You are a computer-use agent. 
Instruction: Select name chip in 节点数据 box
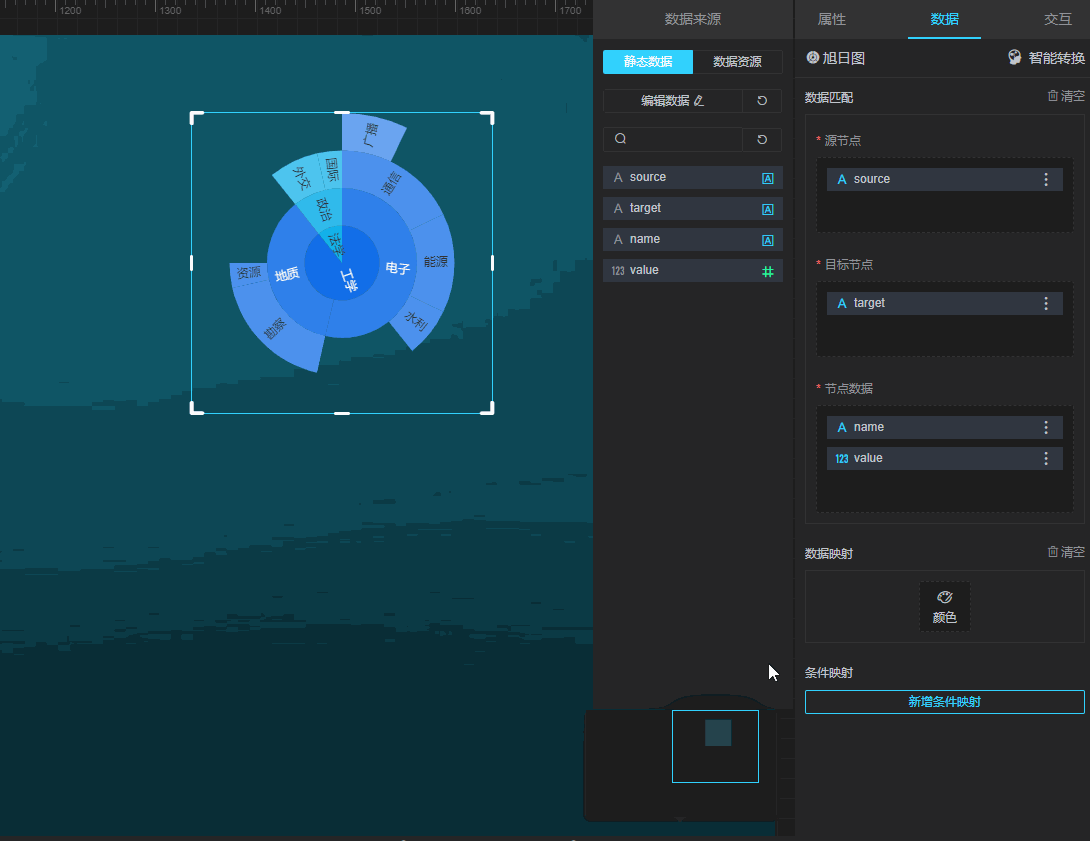[x=944, y=427]
